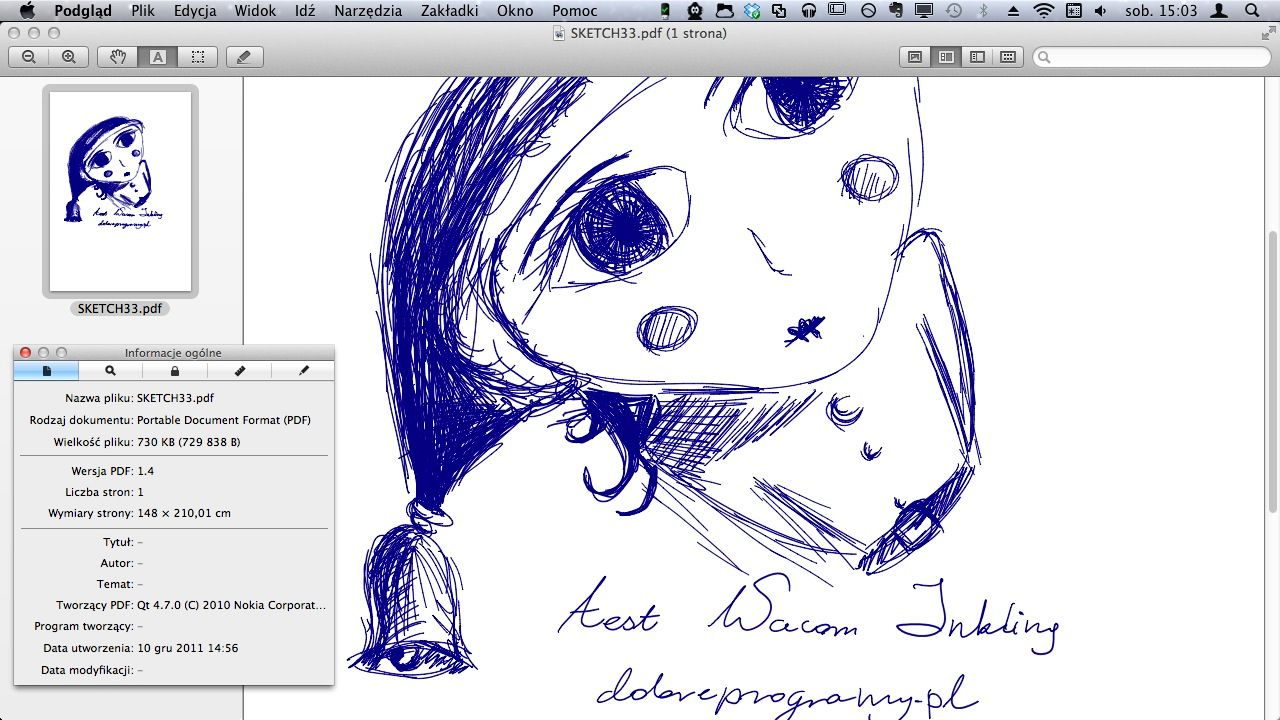Open the Edycja menu

pos(197,11)
